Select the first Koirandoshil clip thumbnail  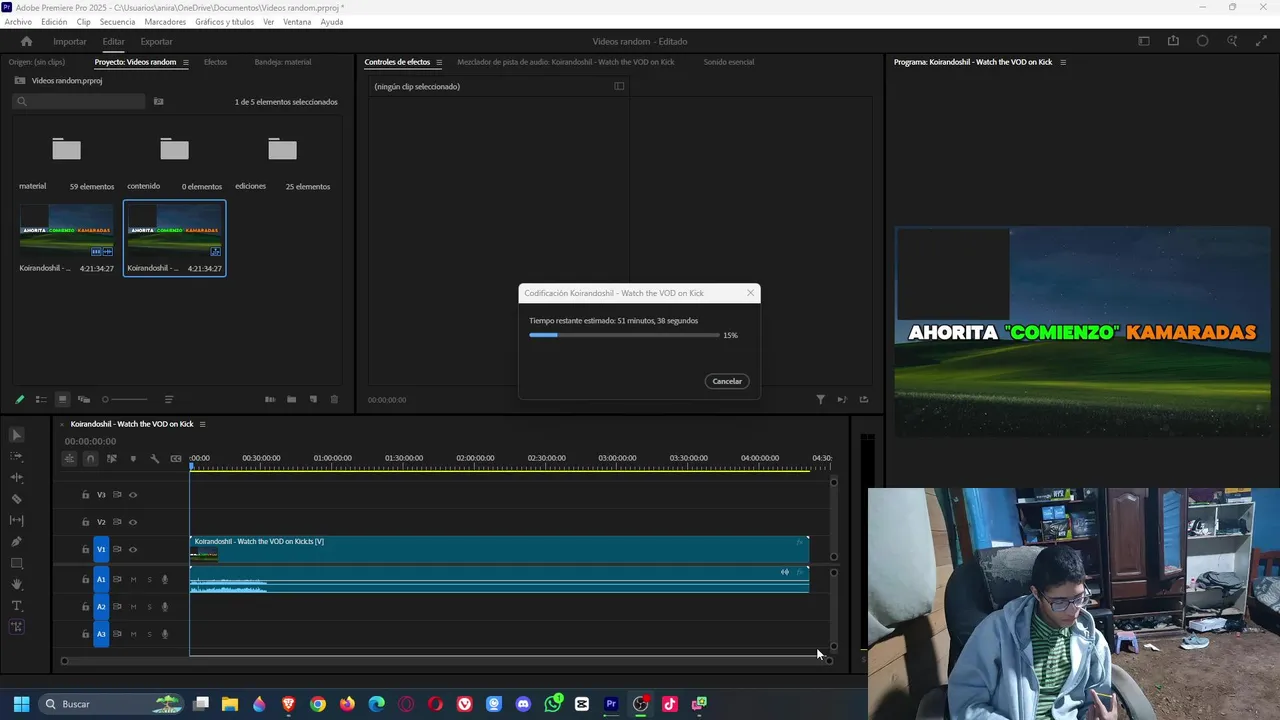point(66,232)
